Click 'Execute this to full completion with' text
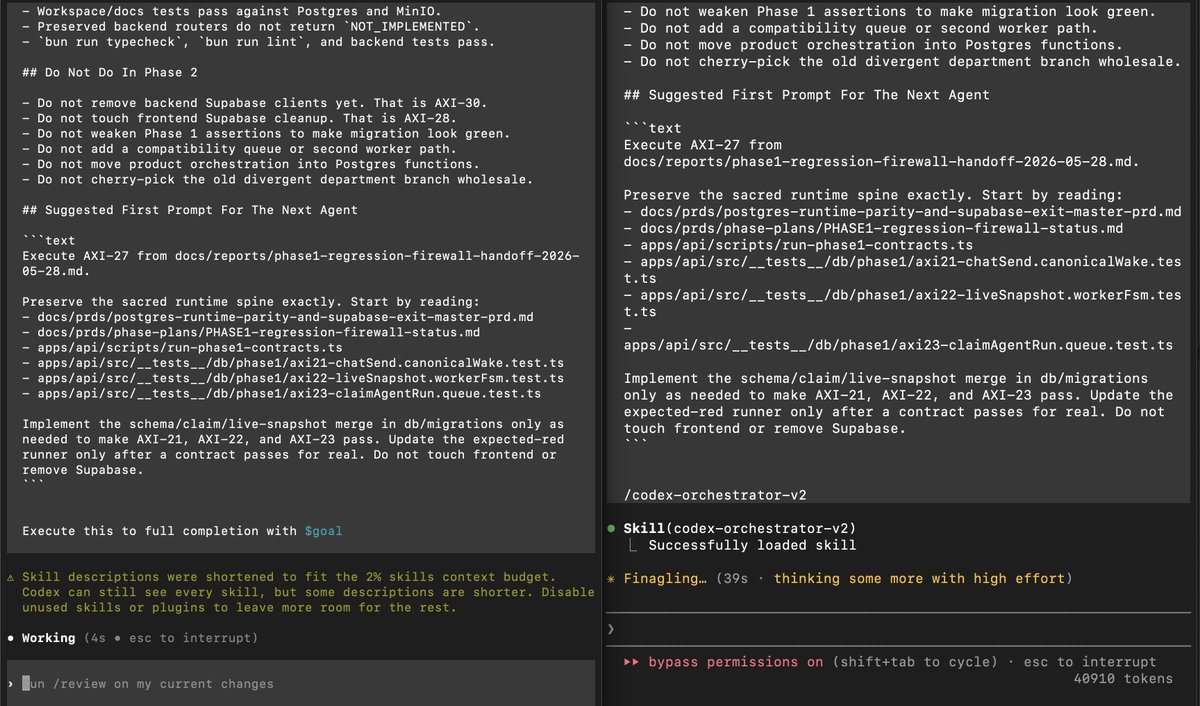This screenshot has width=1200, height=706. [160, 530]
